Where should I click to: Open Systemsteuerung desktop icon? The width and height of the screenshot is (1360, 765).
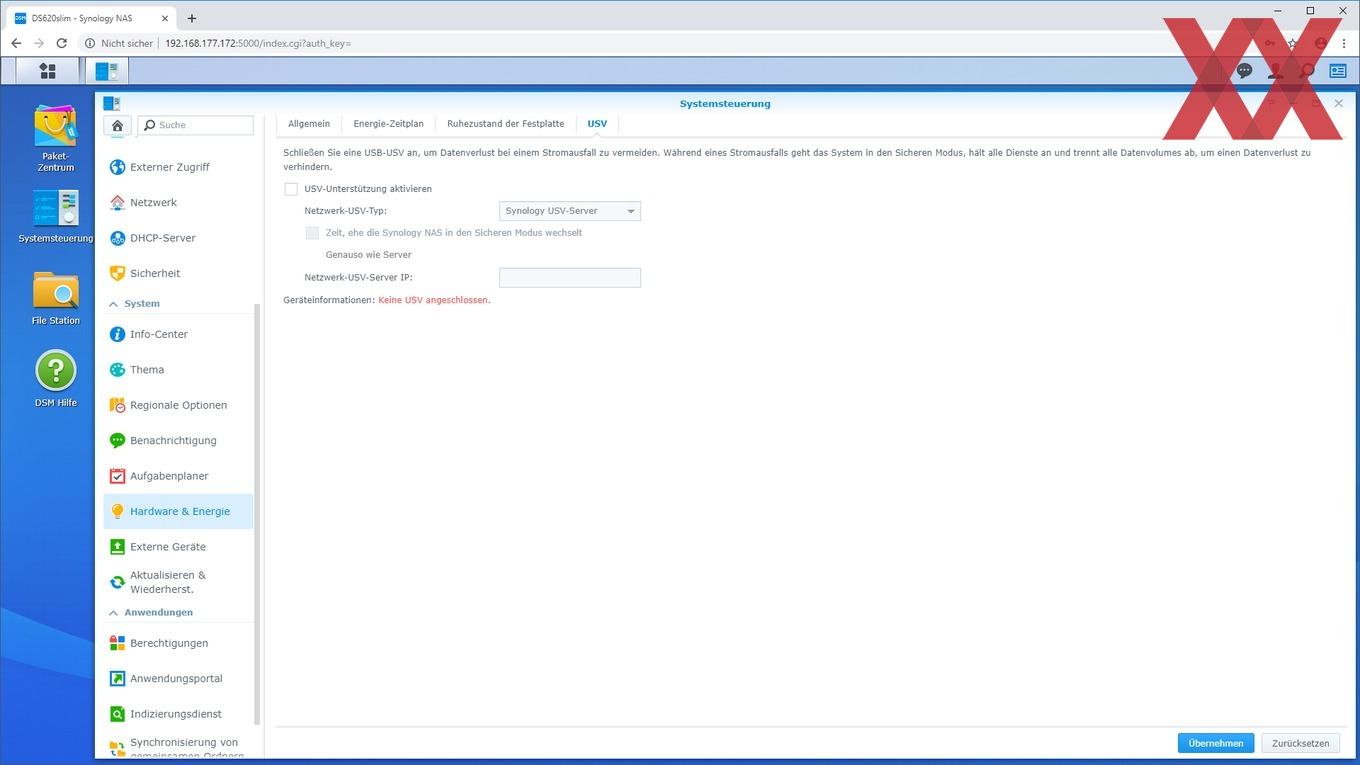coord(55,217)
